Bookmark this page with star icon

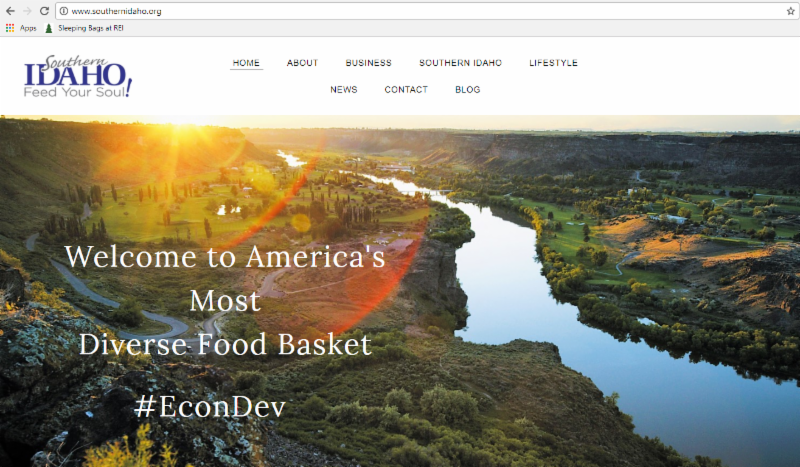coord(790,11)
